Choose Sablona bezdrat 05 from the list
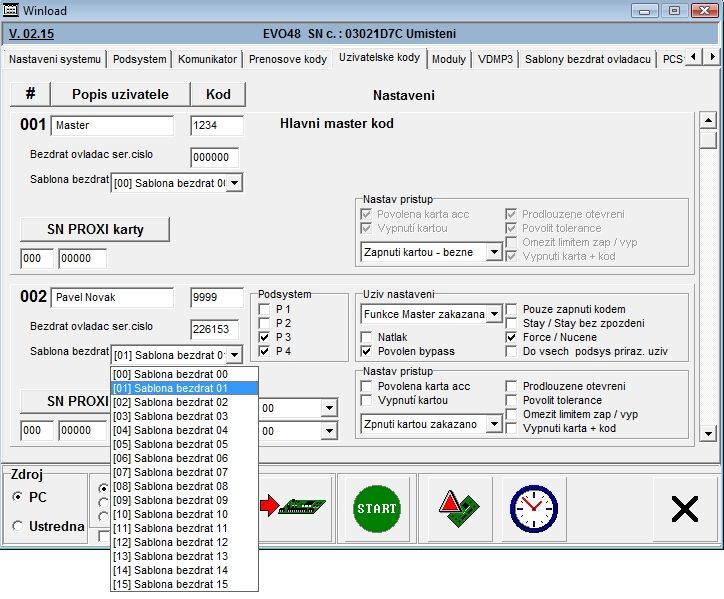Image resolution: width=724 pixels, height=599 pixels. (x=184, y=444)
